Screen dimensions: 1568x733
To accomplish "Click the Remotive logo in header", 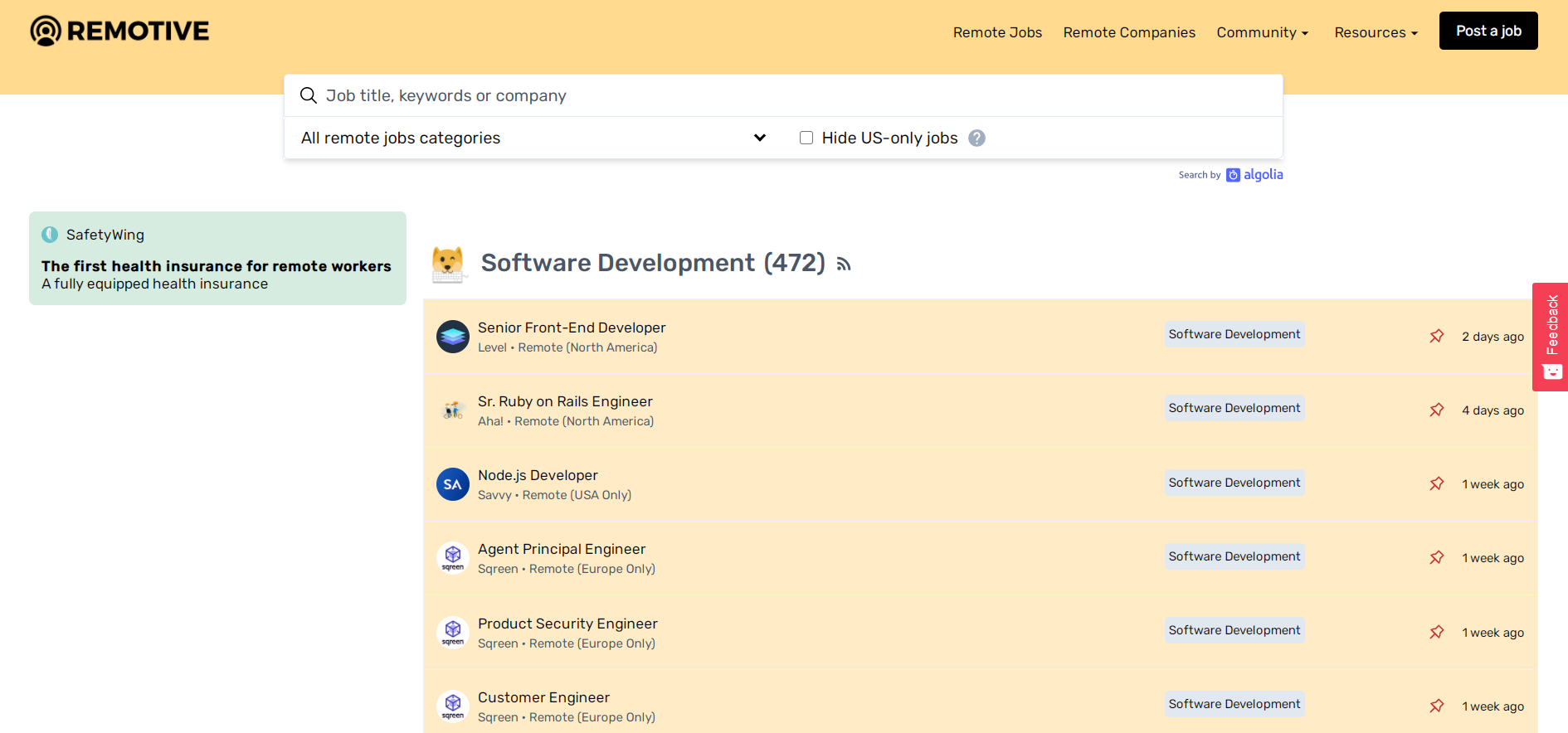I will [x=119, y=31].
